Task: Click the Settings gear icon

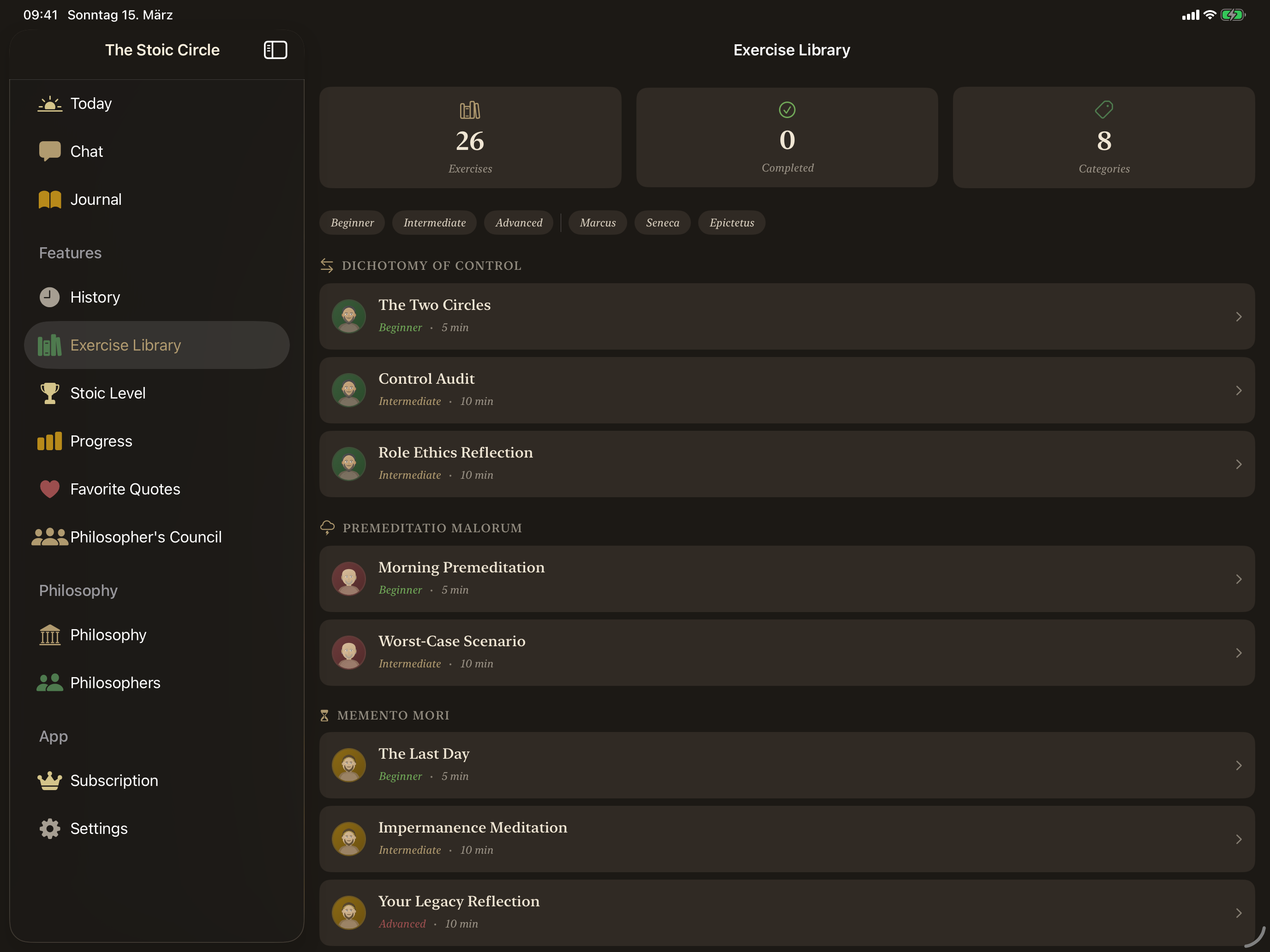Action: (49, 829)
